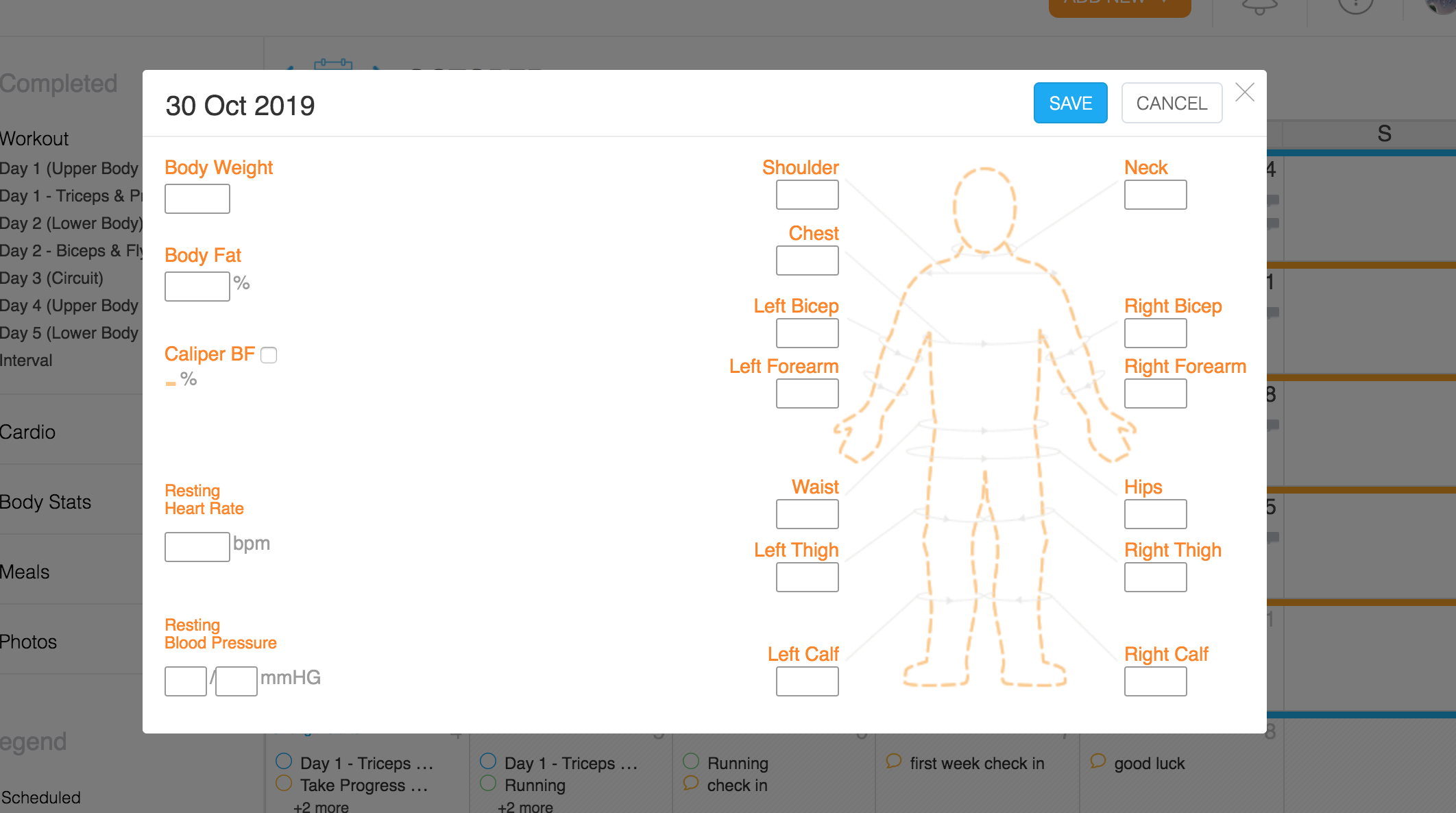Enter resting heart rate in bpm field
1456x813 pixels.
tap(196, 543)
